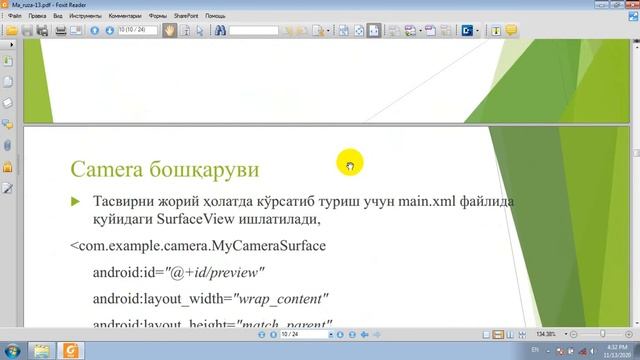The image size is (640, 360).
Task: Click the search text field
Action: [253, 31]
